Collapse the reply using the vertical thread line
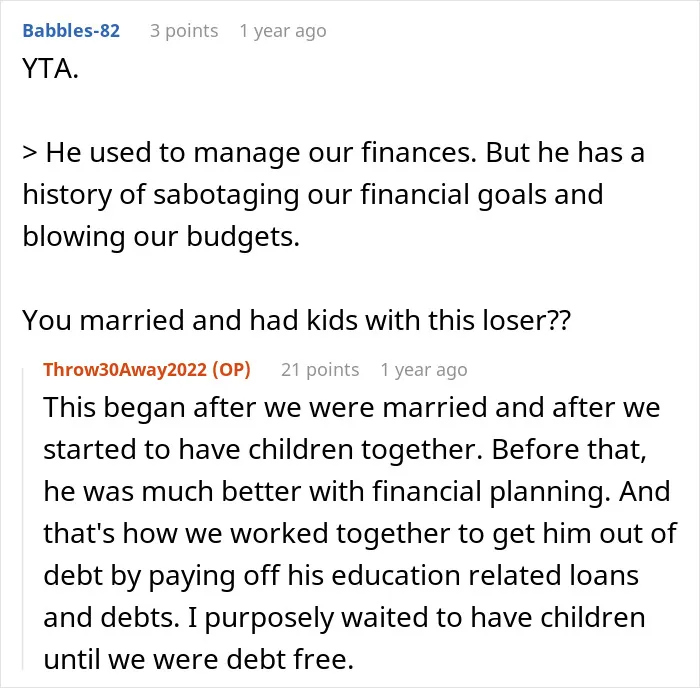Screen dimensions: 700x688 tap(23, 519)
